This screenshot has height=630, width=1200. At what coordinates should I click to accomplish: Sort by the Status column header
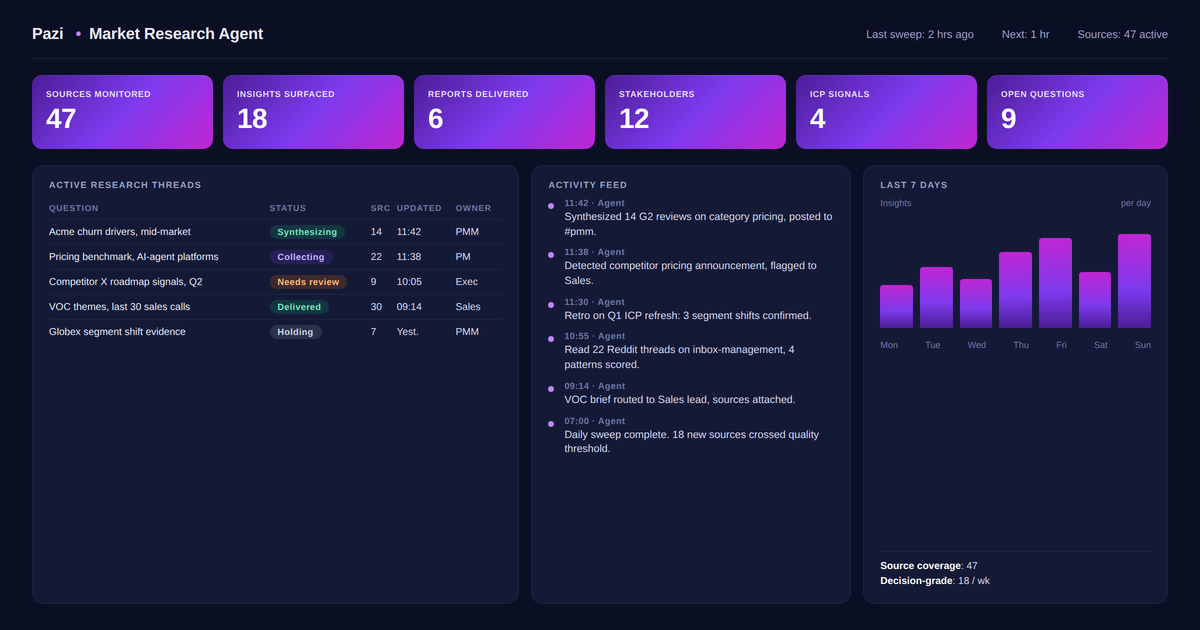pyautogui.click(x=288, y=208)
